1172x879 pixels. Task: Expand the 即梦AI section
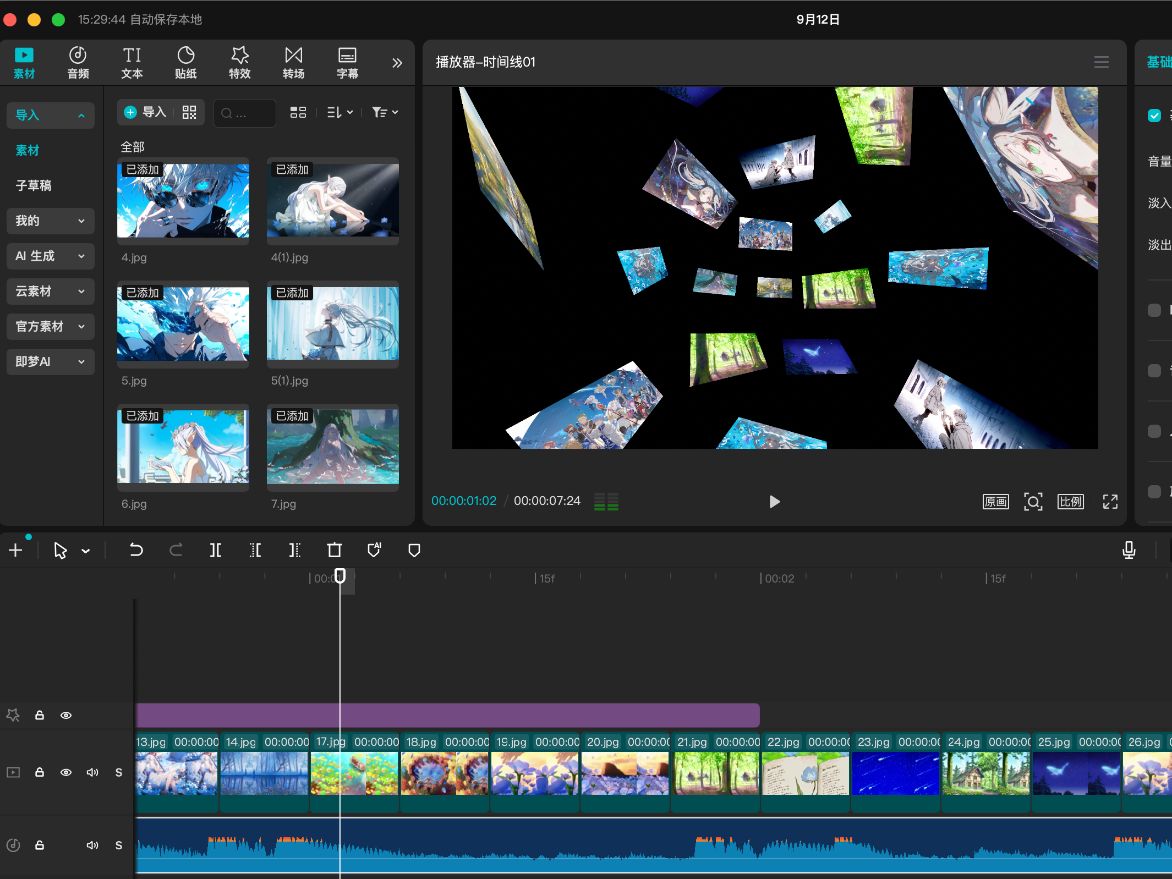[50, 361]
